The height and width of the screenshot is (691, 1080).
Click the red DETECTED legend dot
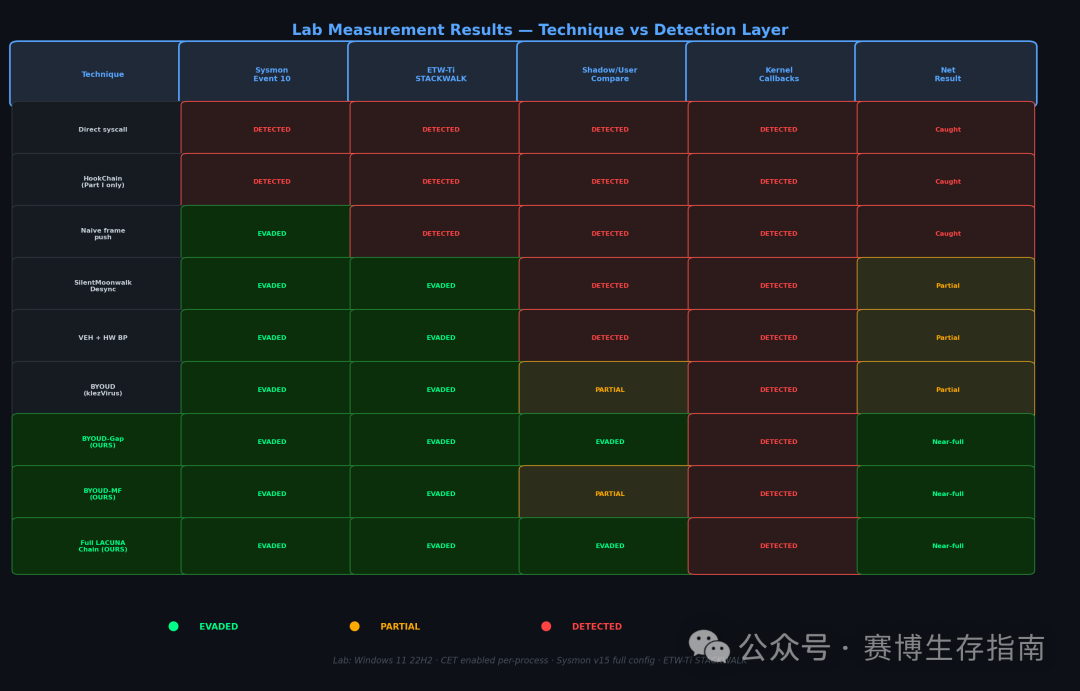(546, 626)
